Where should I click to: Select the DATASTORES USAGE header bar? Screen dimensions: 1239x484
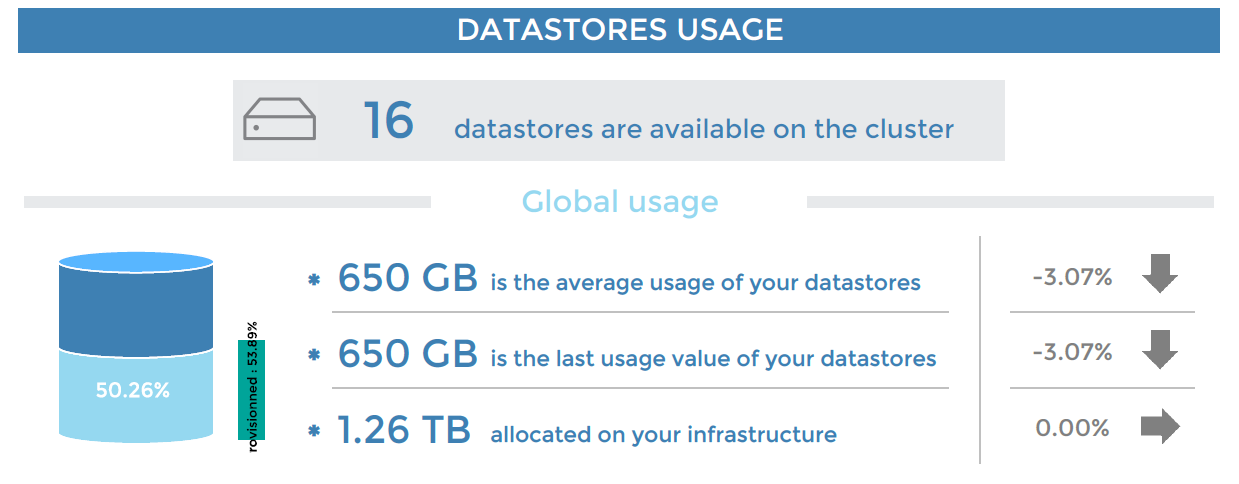pyautogui.click(x=619, y=30)
